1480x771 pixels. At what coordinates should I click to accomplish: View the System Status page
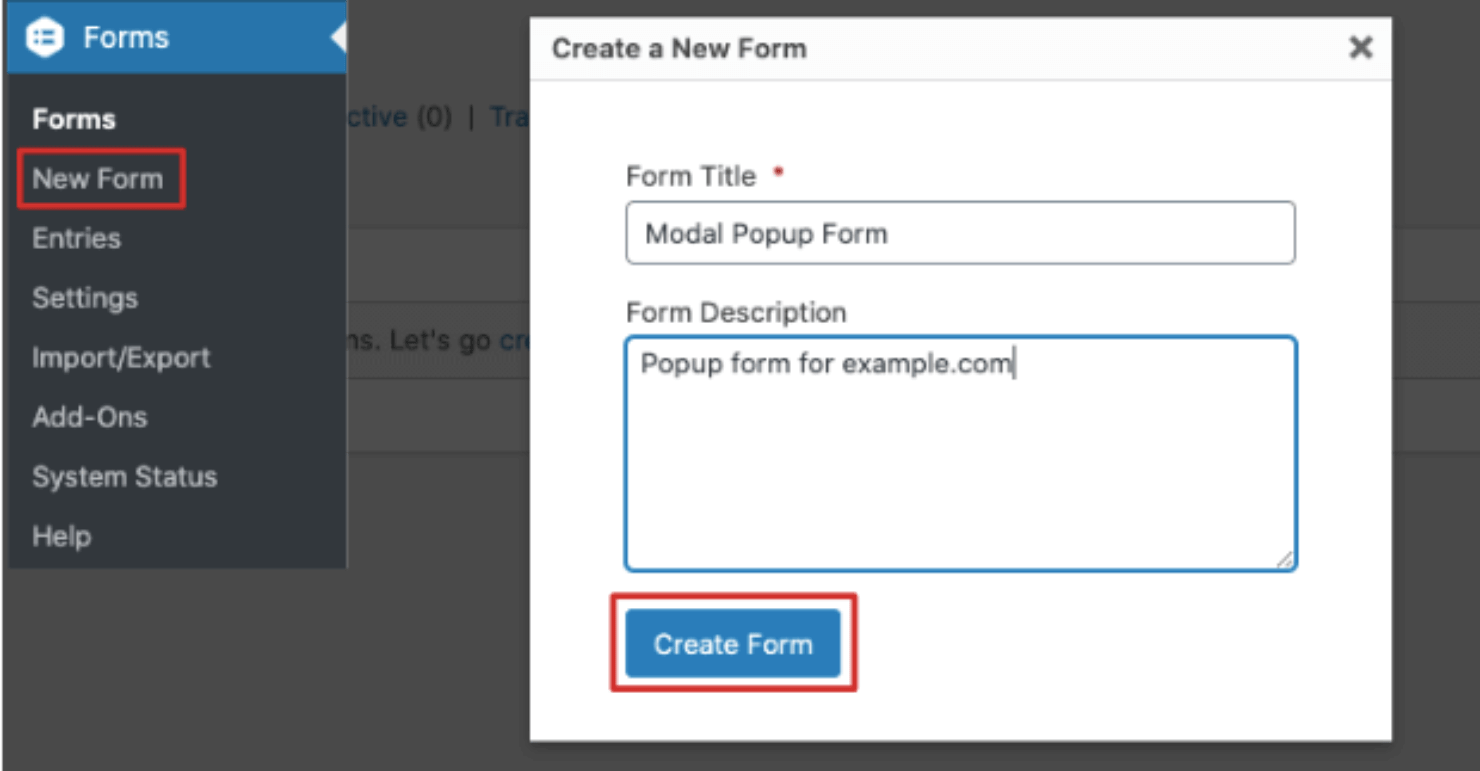tap(124, 477)
